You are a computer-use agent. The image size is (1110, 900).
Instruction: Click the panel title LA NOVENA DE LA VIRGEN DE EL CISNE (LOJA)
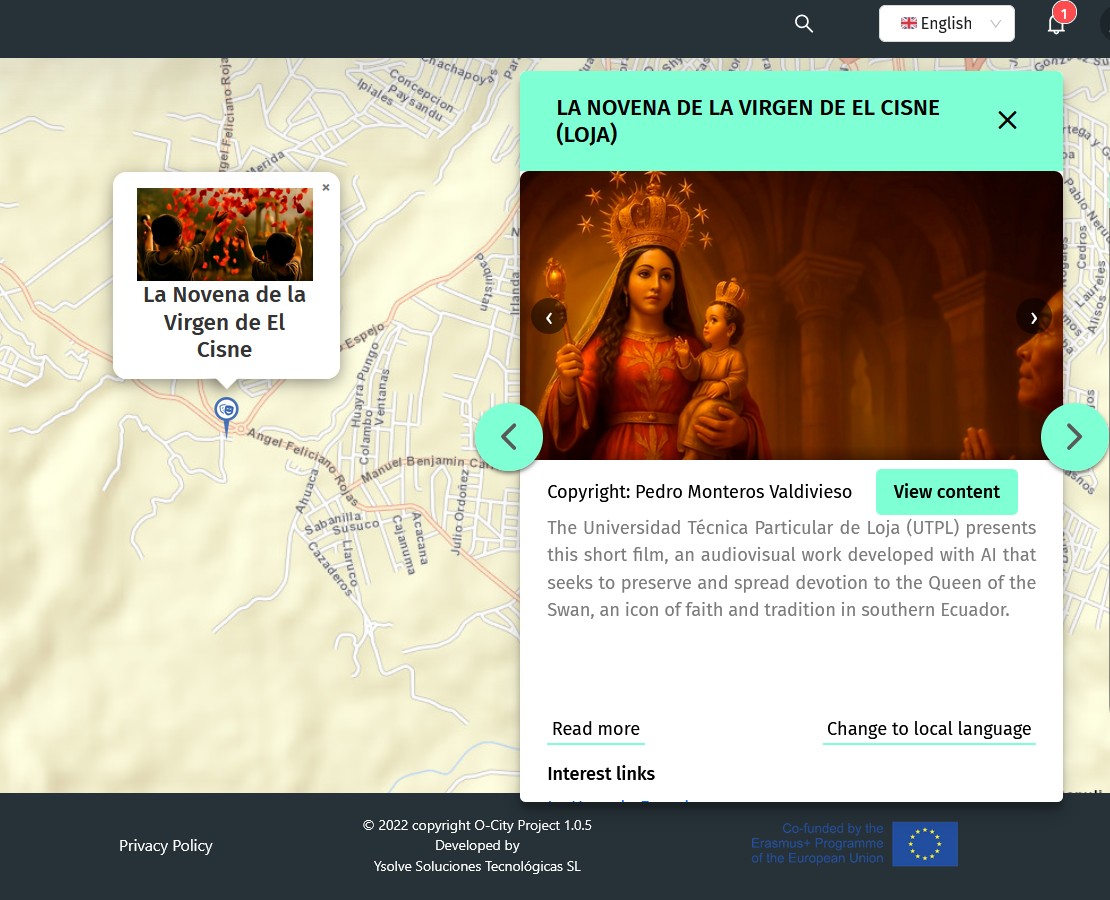[748, 120]
